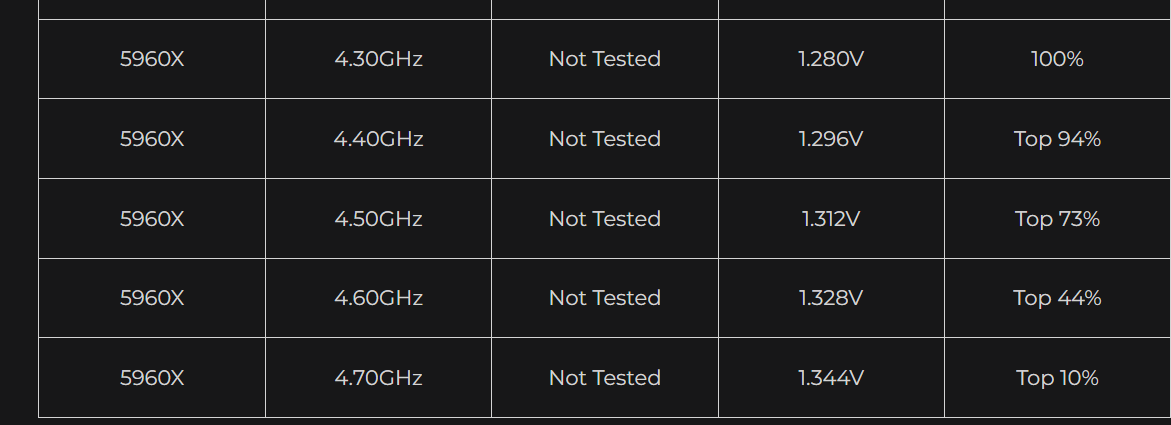
Task: Click the 1.296V voltage cell
Action: 831,139
